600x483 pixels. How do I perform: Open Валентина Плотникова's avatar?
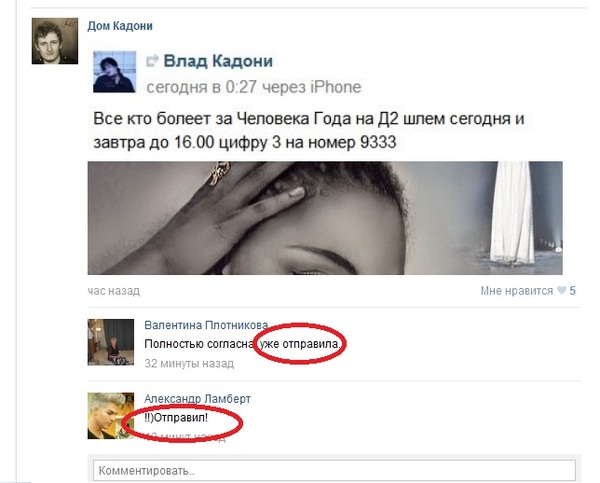pyautogui.click(x=111, y=342)
